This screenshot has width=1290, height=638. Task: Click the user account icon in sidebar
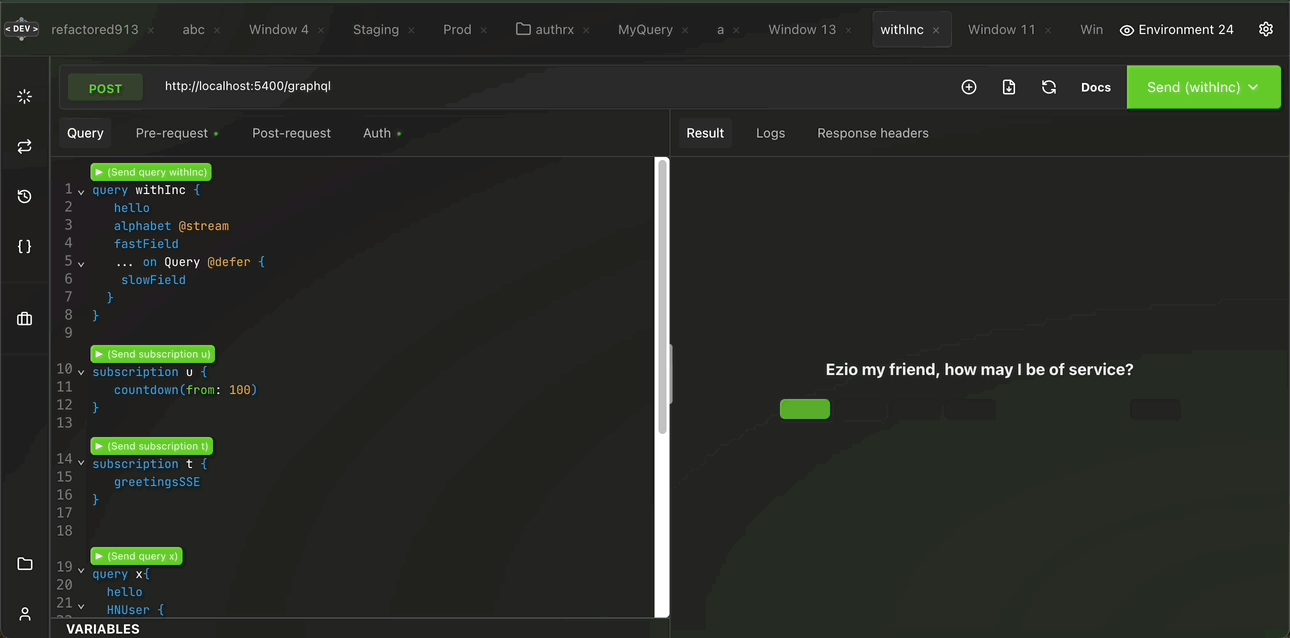[25, 613]
